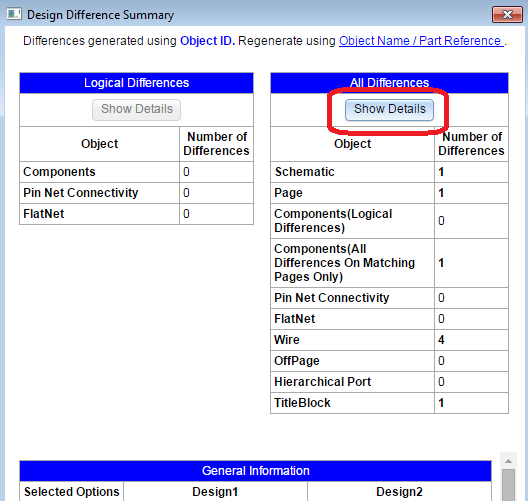Image resolution: width=528 pixels, height=501 pixels.
Task: Click Show Details under Logical Differences
Action: tap(136, 109)
